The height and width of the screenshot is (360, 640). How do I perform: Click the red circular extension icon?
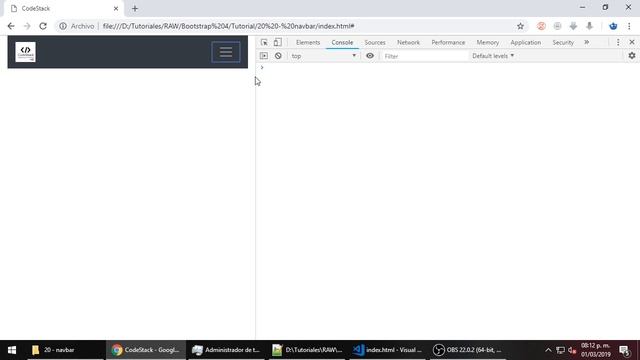click(541, 26)
